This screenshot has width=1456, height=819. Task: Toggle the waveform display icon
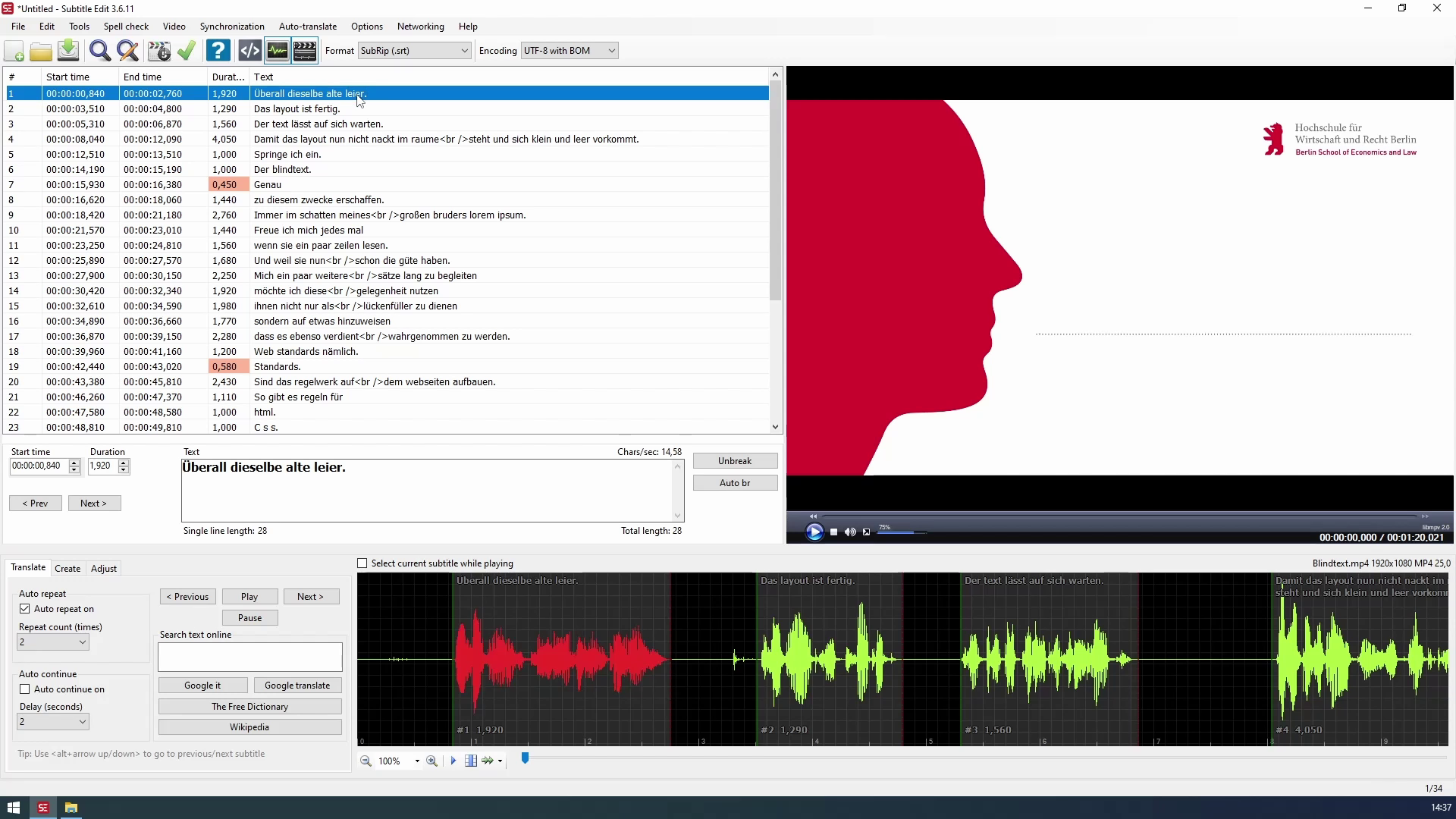tap(278, 51)
